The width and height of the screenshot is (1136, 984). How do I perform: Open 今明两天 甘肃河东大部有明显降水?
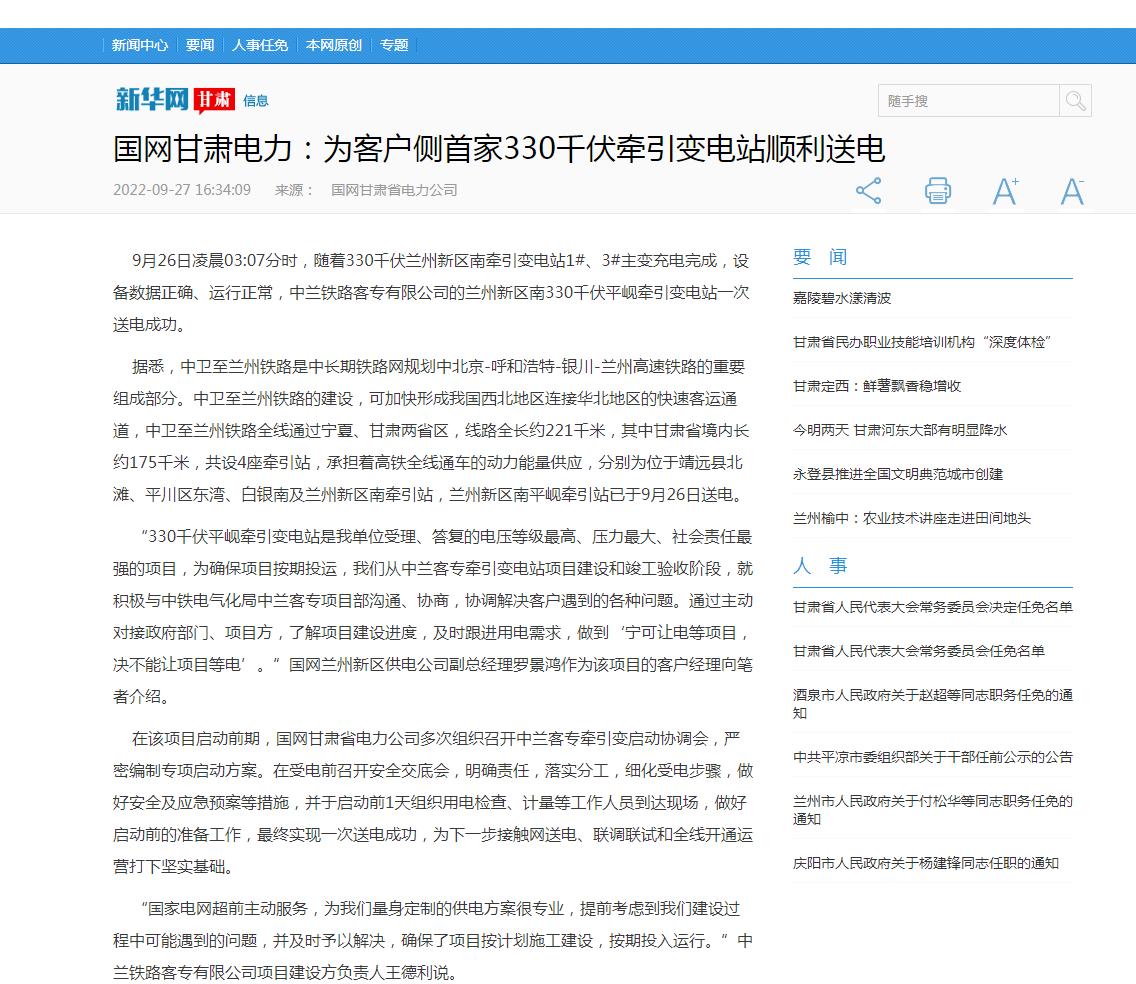[900, 430]
